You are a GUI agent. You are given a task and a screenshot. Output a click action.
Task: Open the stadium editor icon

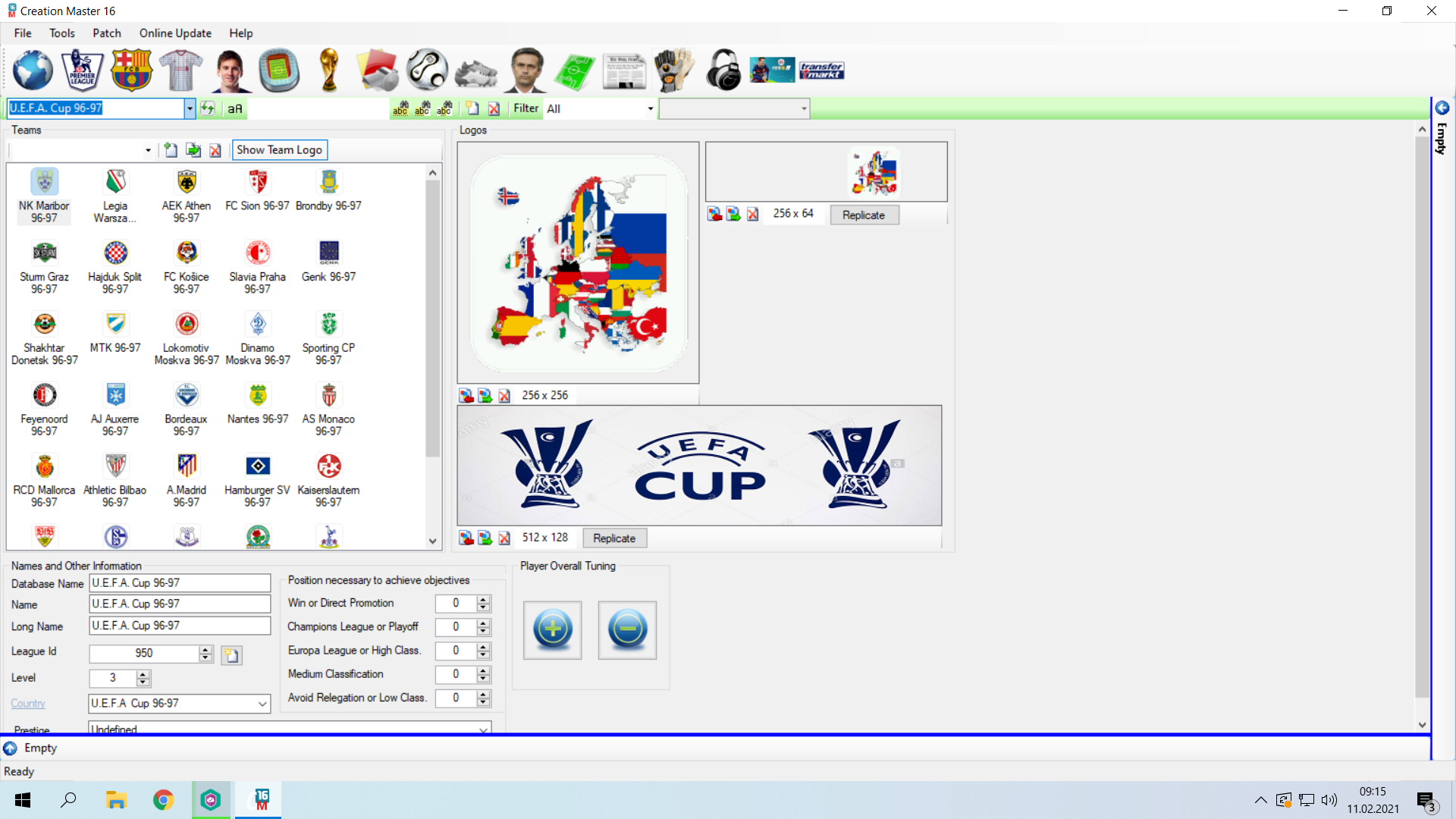tap(279, 70)
